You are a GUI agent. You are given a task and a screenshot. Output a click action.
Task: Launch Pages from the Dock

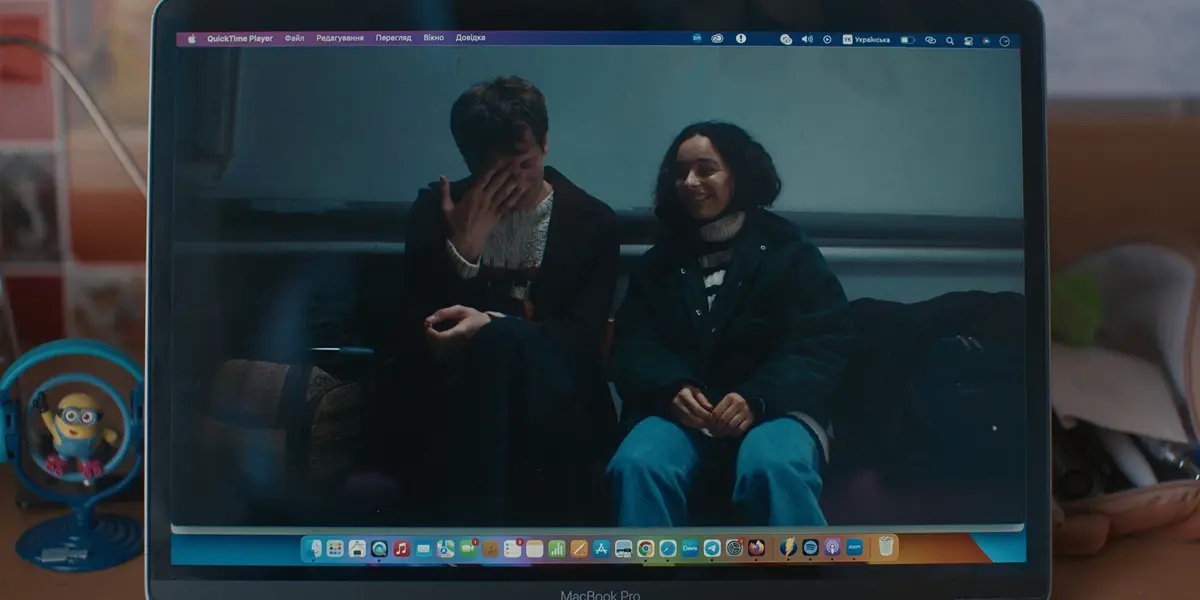click(579, 548)
